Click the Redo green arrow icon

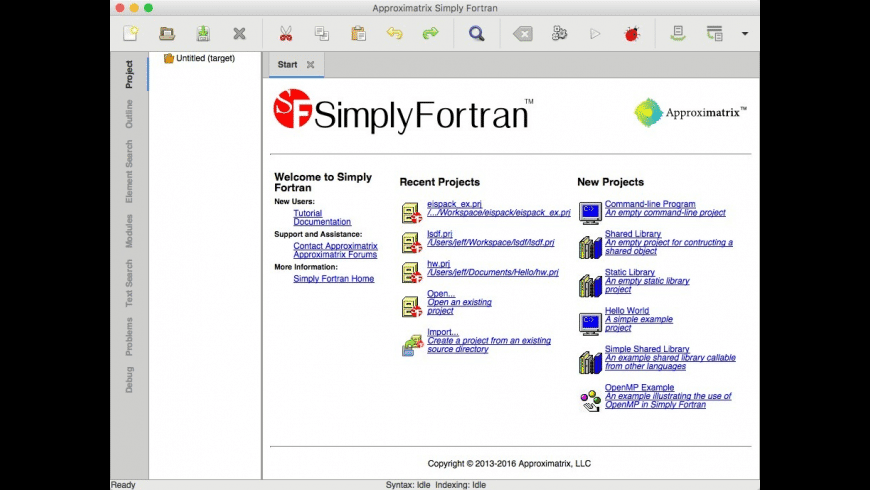[x=431, y=33]
